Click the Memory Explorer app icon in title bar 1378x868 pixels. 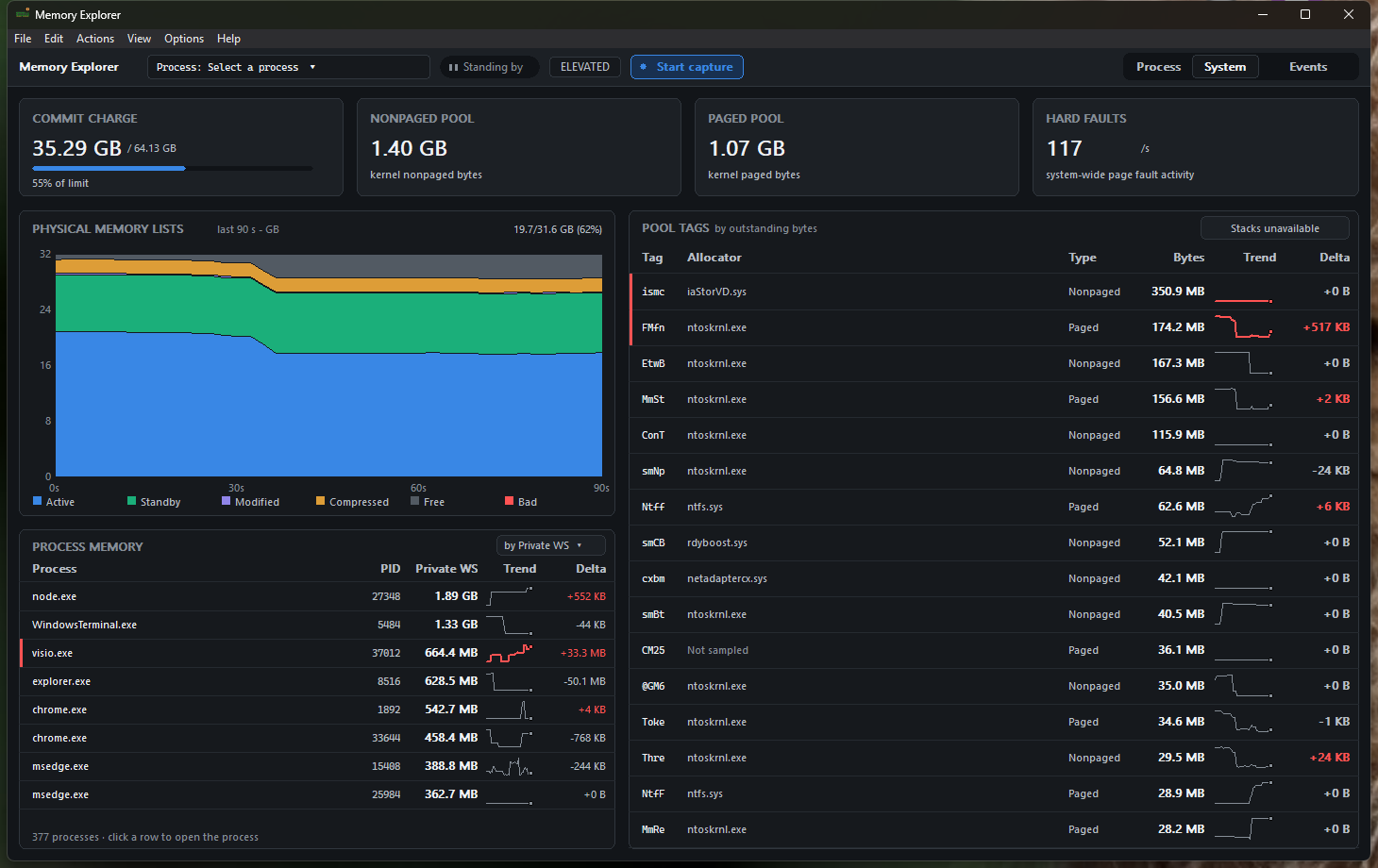click(23, 14)
